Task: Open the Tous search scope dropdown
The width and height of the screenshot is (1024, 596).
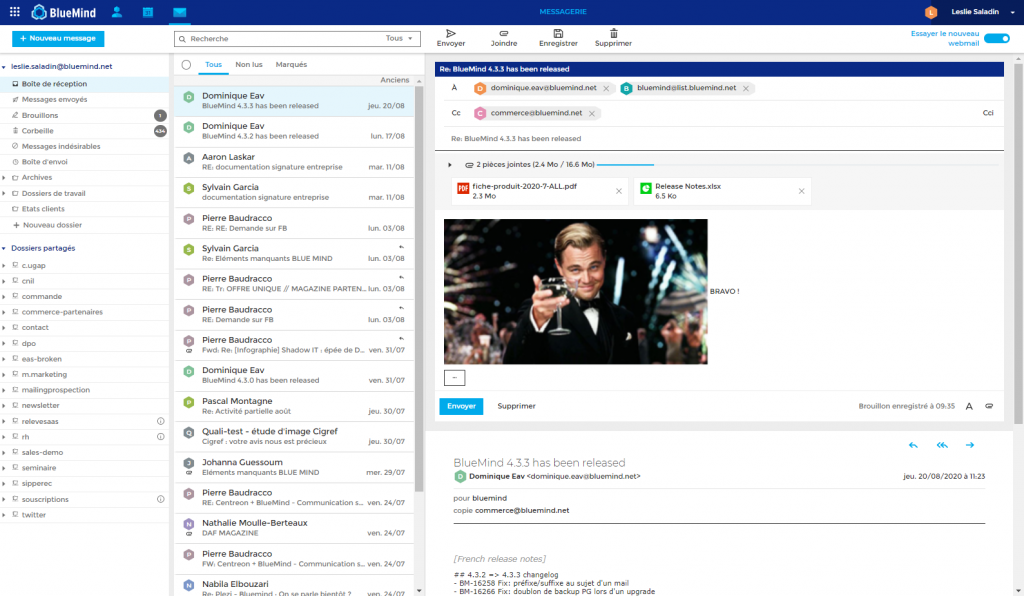Action: (x=399, y=38)
